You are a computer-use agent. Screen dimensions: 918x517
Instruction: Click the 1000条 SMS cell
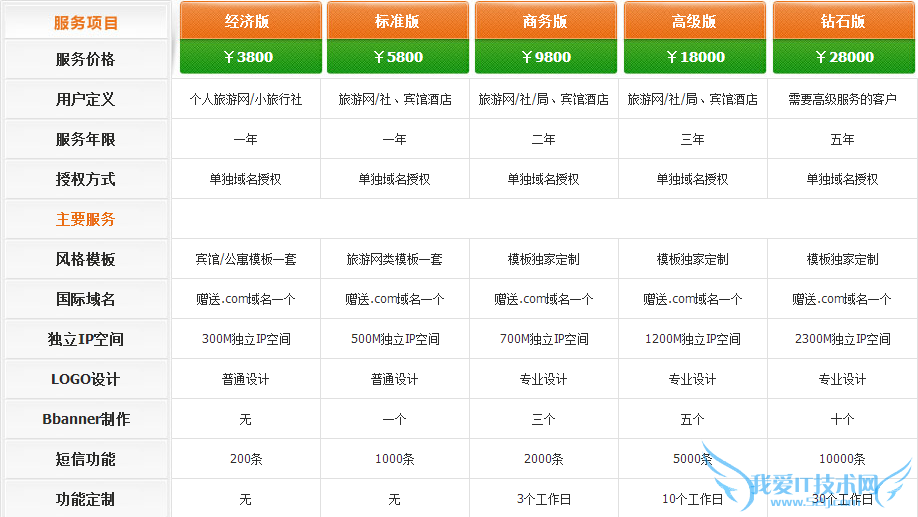pos(395,459)
